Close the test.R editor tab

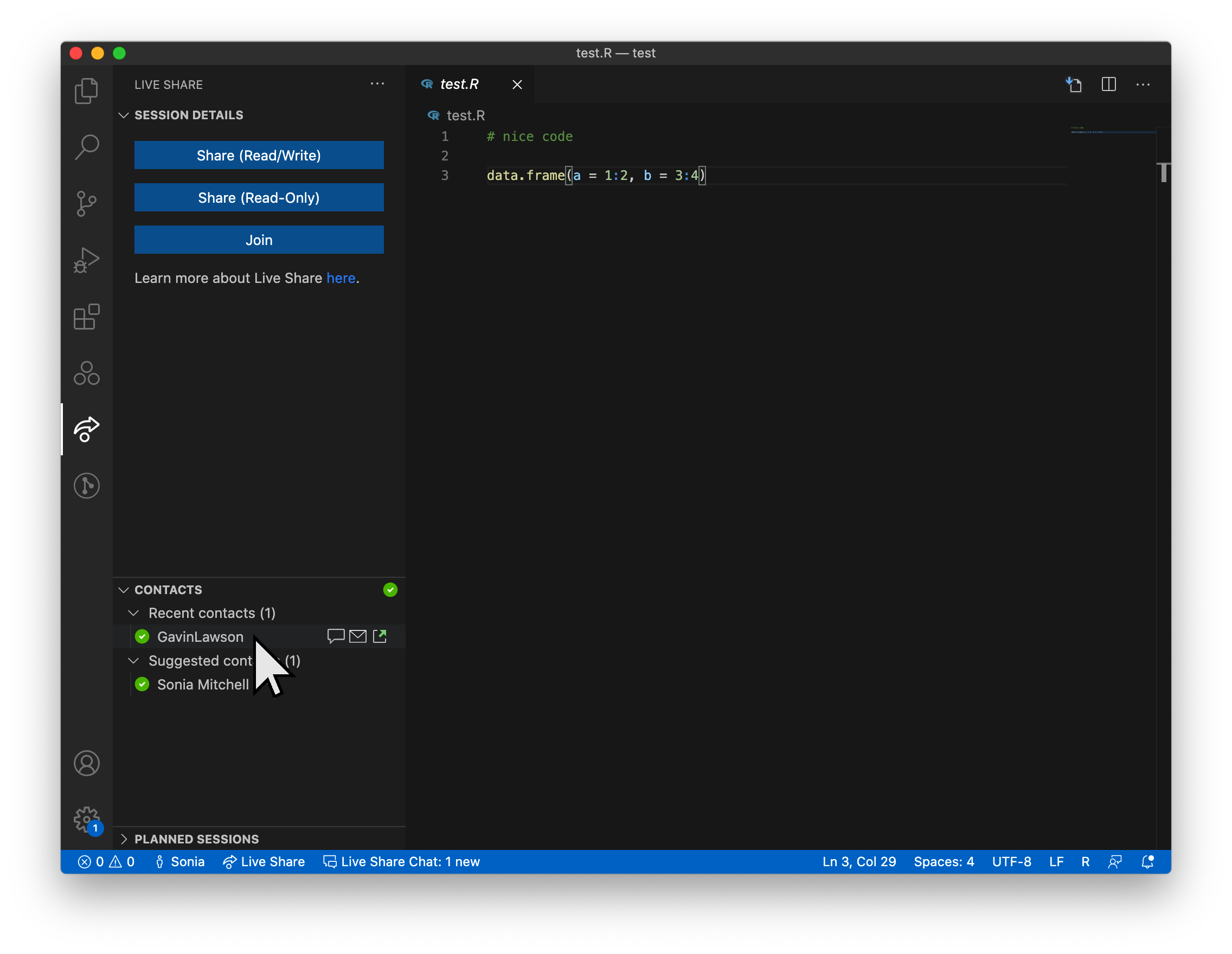click(517, 85)
